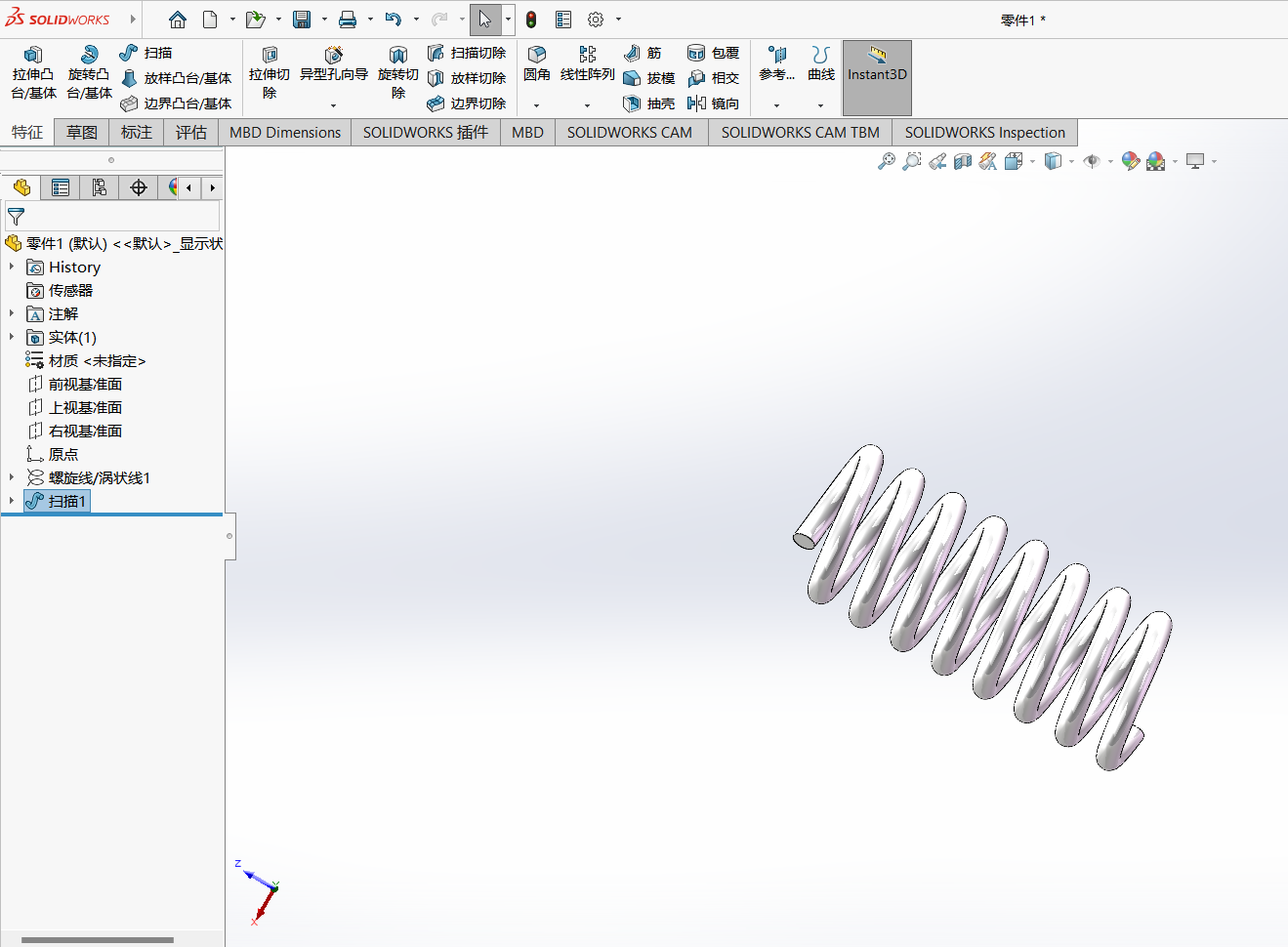Expand the Fillet 圆角 dropdown arrow
The height and width of the screenshot is (947, 1288).
(x=537, y=105)
